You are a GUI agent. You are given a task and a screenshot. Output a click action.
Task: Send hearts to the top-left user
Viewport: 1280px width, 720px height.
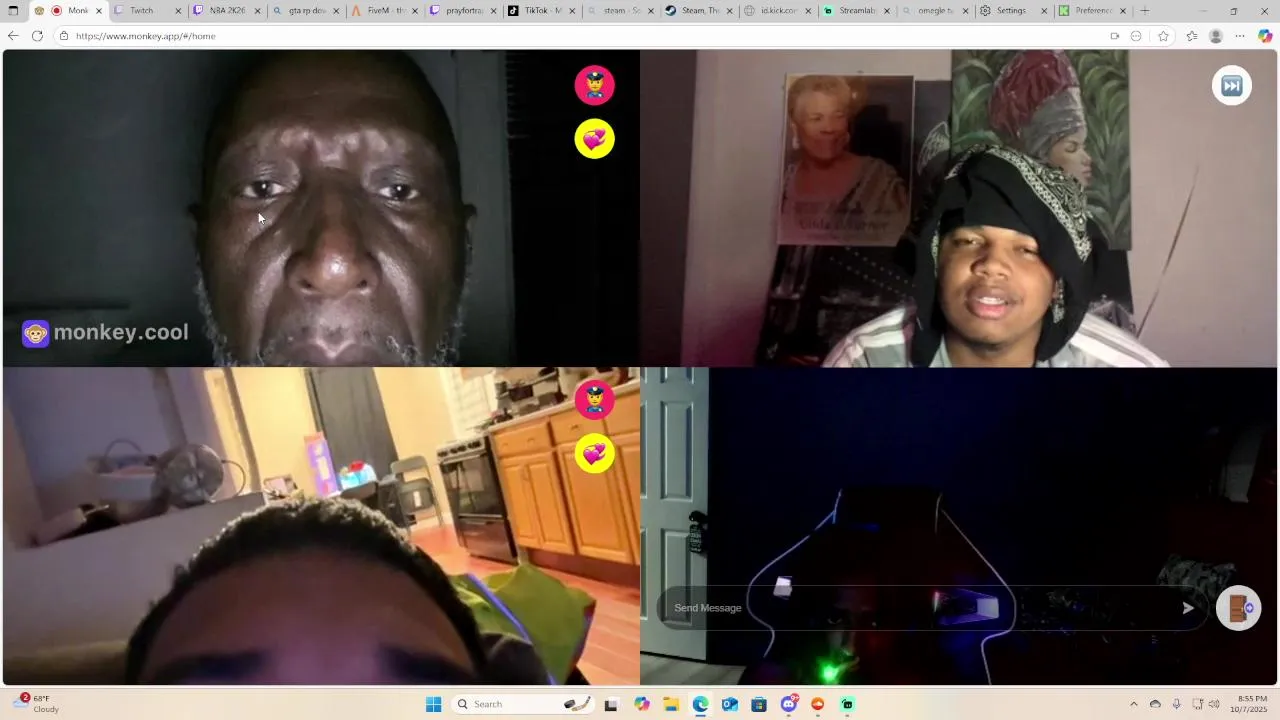click(x=594, y=139)
